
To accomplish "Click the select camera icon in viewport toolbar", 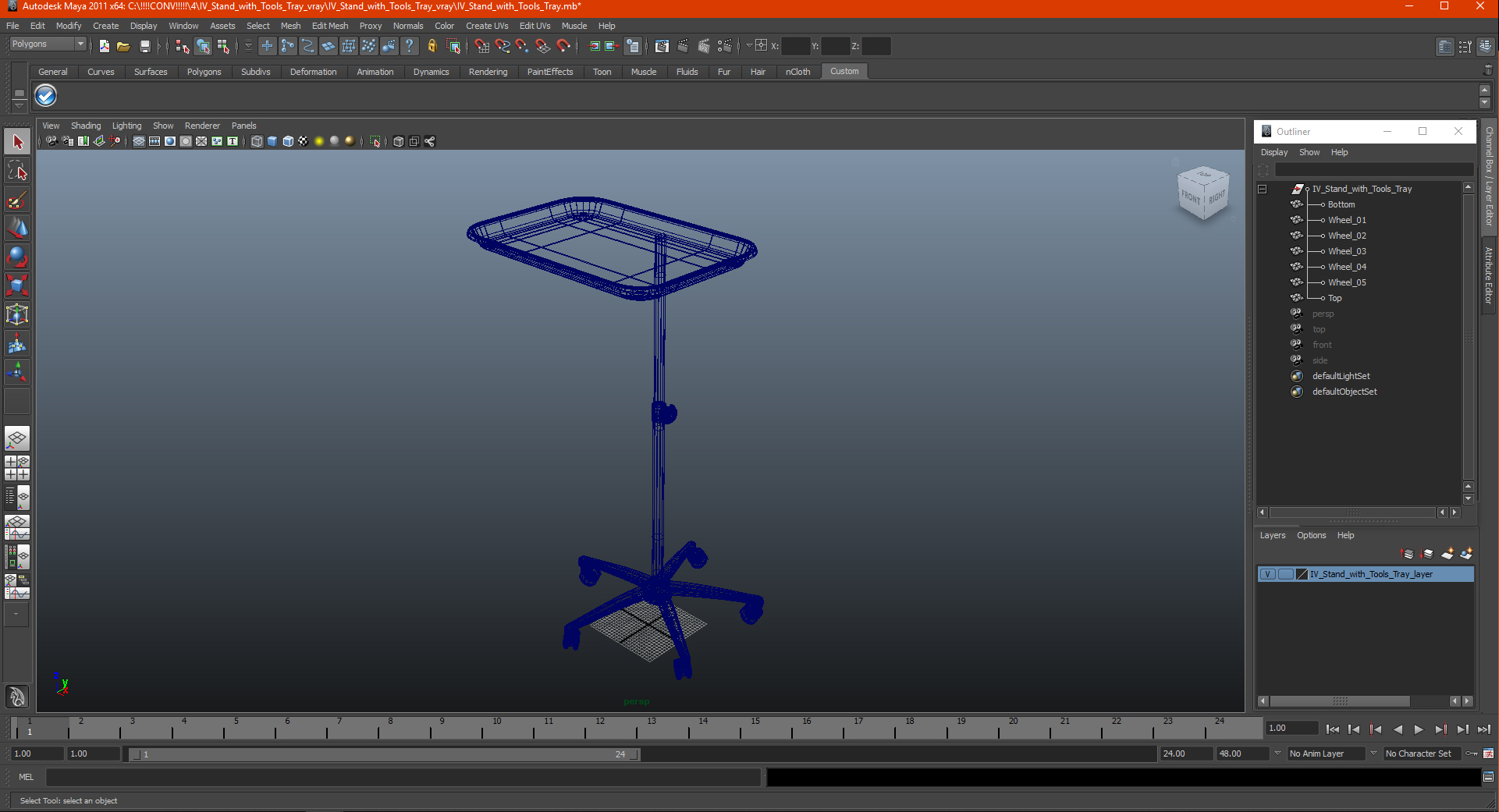I will point(52,141).
